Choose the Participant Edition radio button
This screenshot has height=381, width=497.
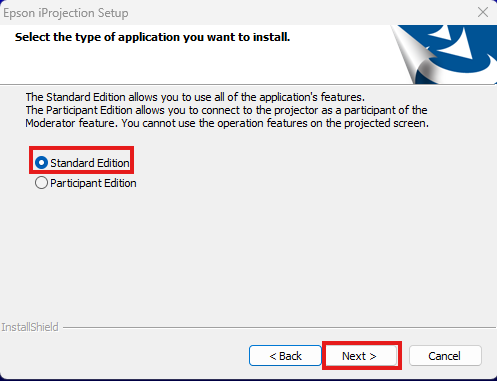point(41,183)
